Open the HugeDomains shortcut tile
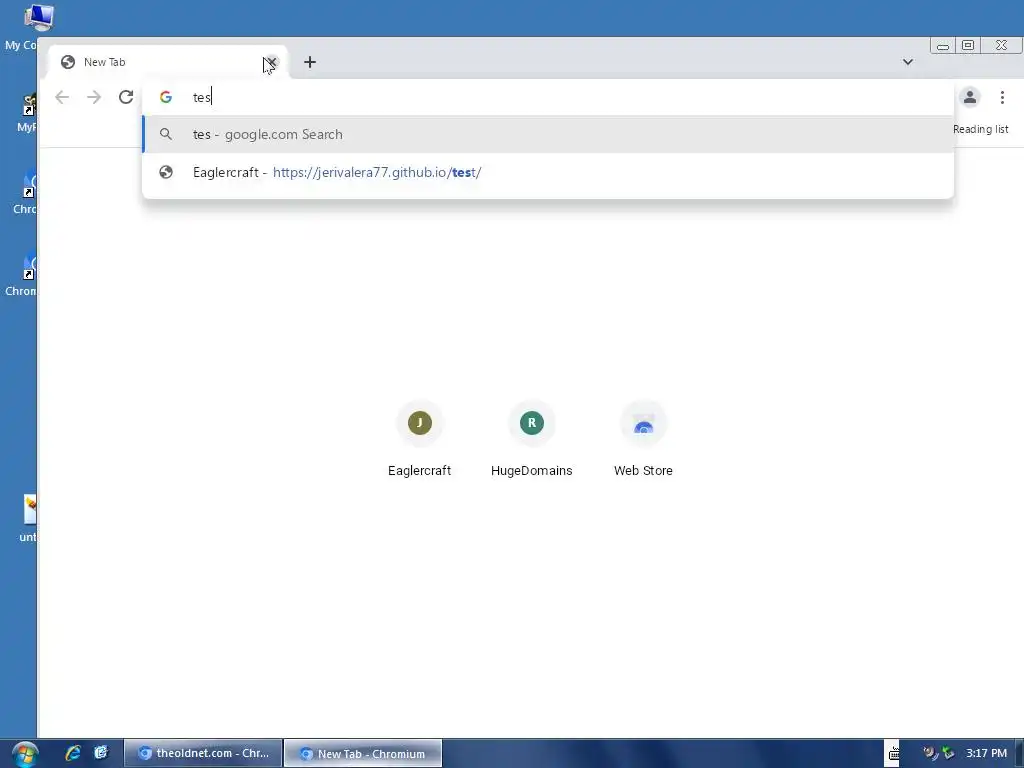The width and height of the screenshot is (1024, 768). tap(532, 439)
